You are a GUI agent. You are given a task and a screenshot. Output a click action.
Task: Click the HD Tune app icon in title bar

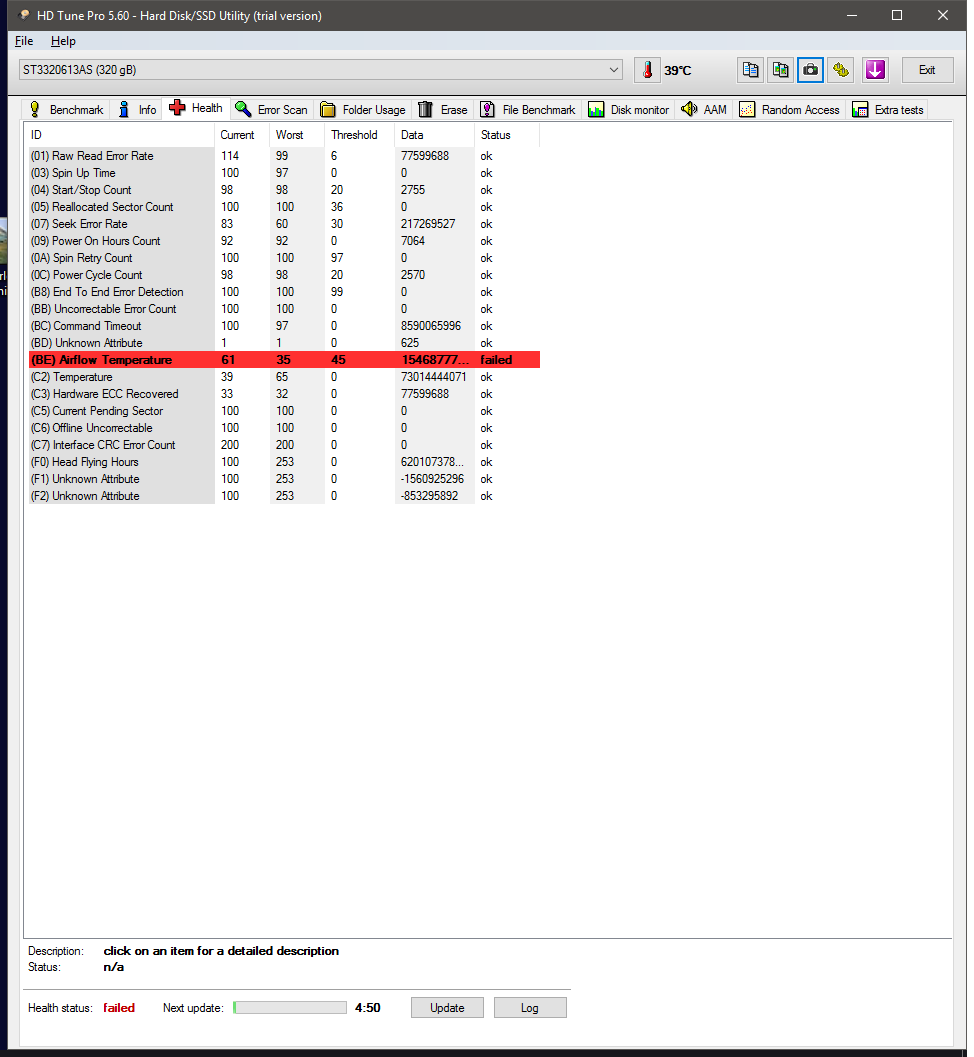click(x=24, y=15)
